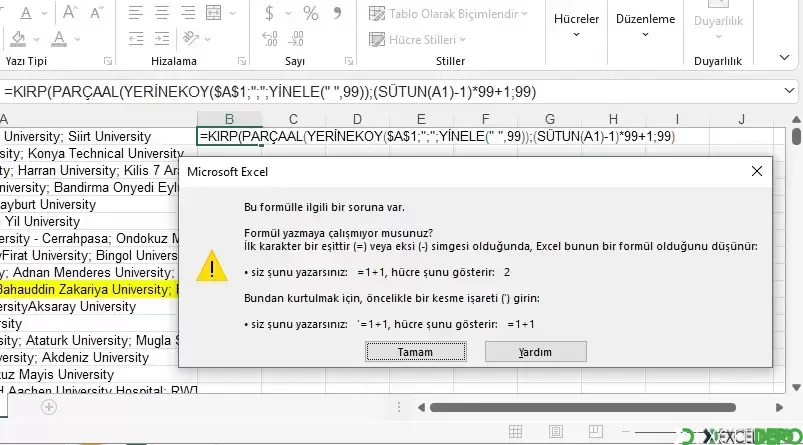The image size is (803, 445).
Task: Increase decimal places icon
Action: [x=269, y=39]
